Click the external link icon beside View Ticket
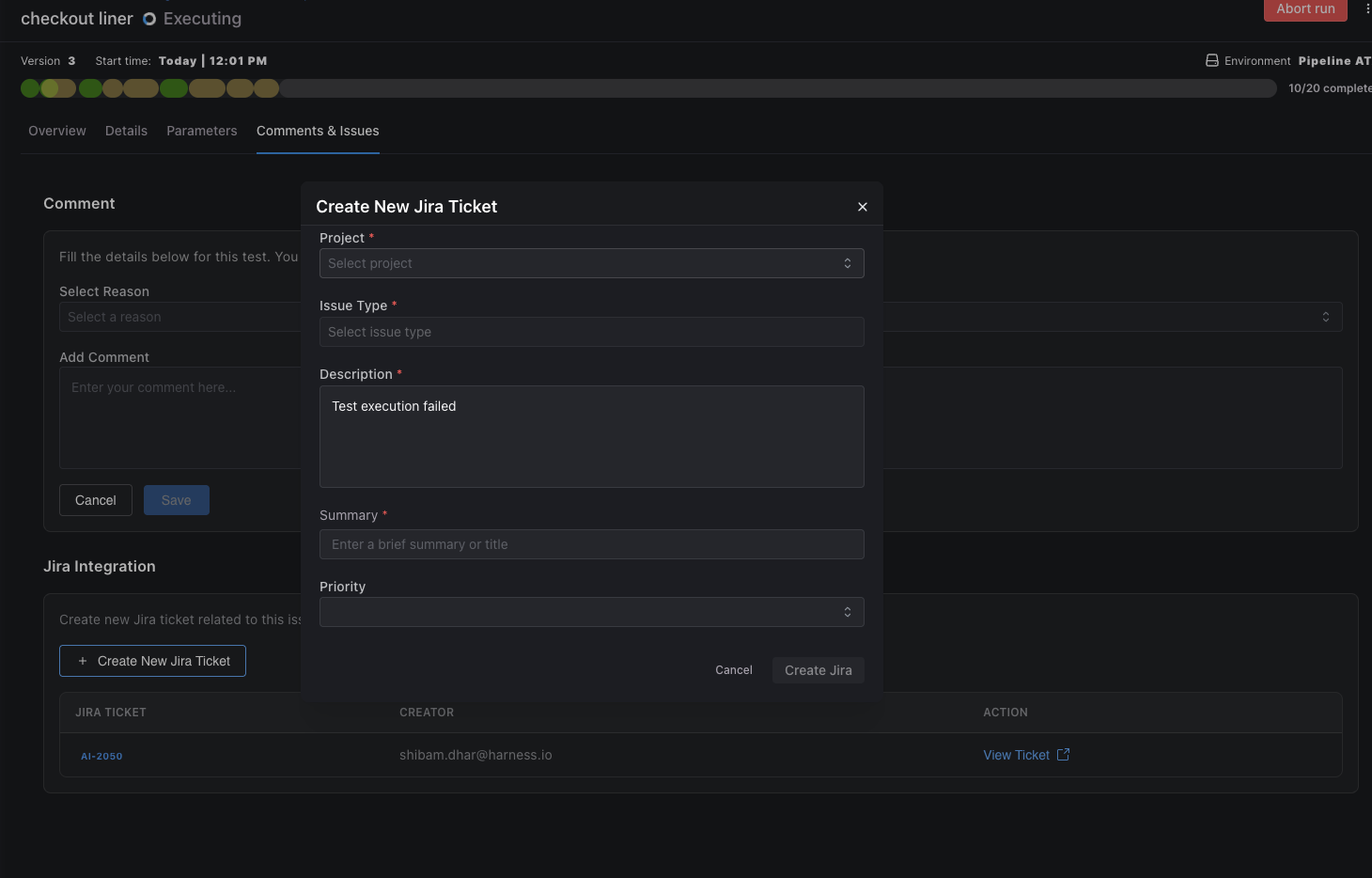The height and width of the screenshot is (878, 1372). click(x=1063, y=754)
